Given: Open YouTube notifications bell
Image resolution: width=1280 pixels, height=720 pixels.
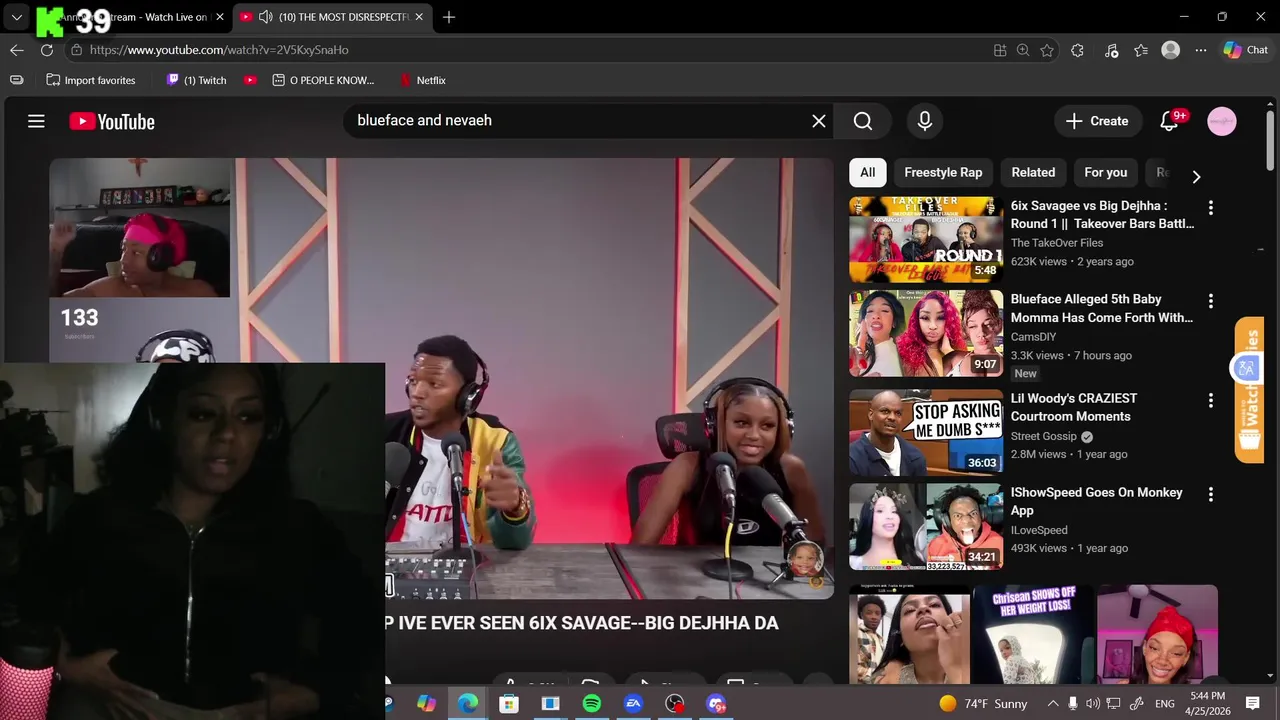Looking at the screenshot, I should pyautogui.click(x=1170, y=121).
